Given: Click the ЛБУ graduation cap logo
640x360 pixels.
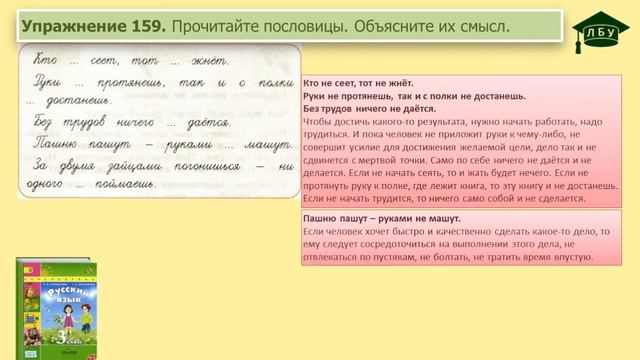Looking at the screenshot, I should [600, 32].
